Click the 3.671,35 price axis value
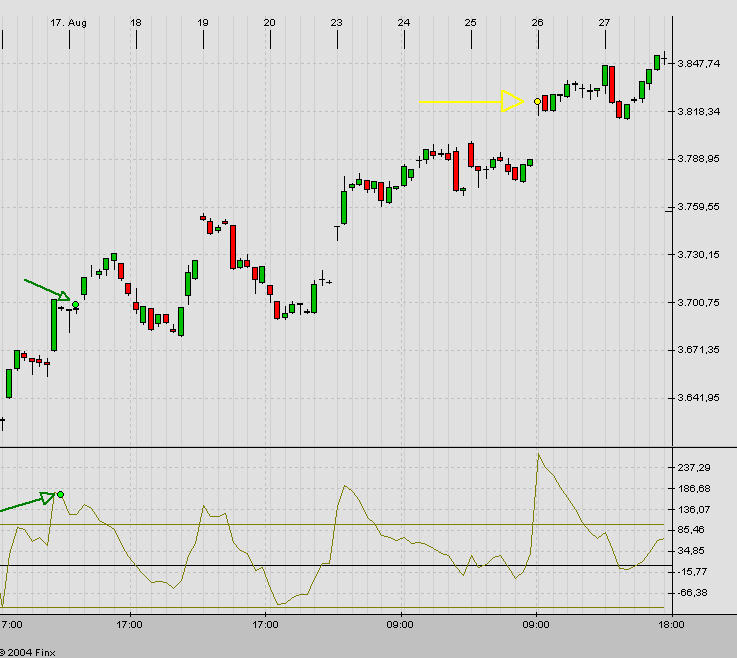Image resolution: width=737 pixels, height=658 pixels. pos(698,350)
